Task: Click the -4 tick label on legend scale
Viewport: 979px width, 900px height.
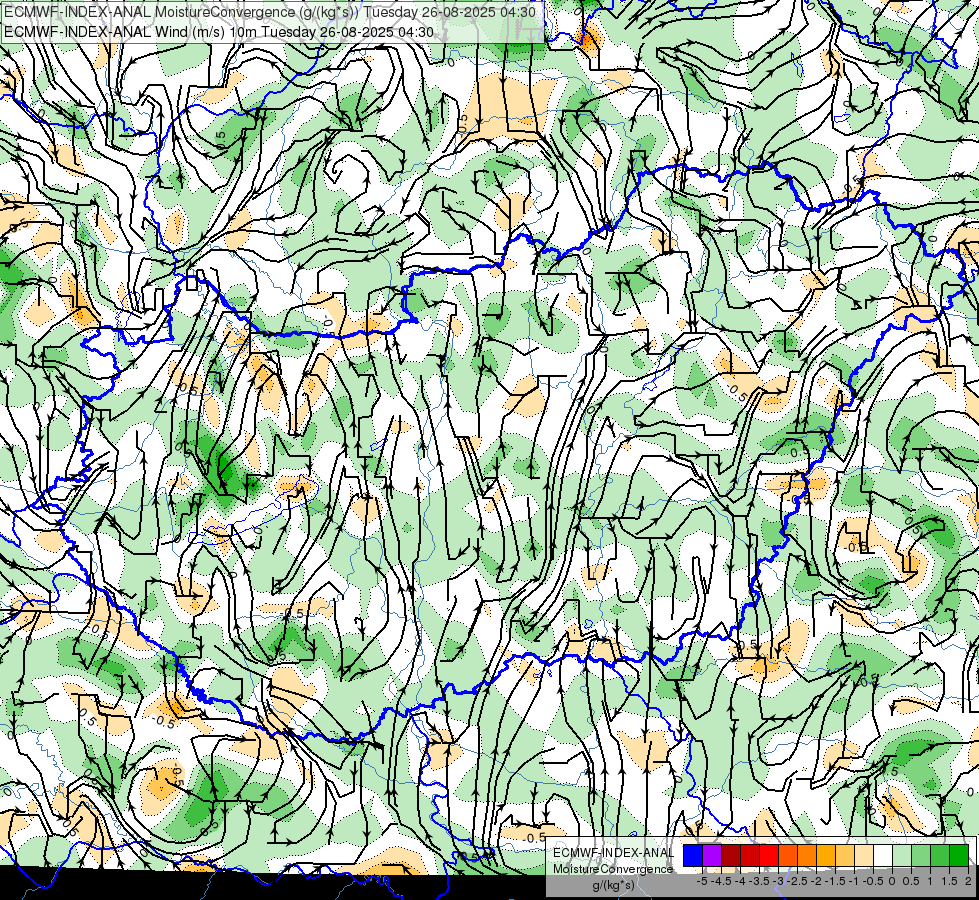Action: coord(740,881)
